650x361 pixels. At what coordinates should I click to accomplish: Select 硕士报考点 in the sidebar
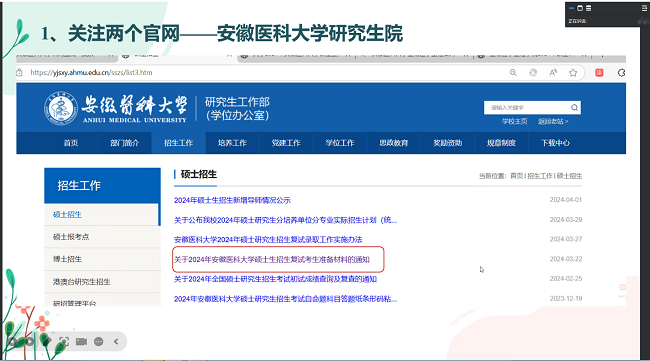[x=102, y=237]
